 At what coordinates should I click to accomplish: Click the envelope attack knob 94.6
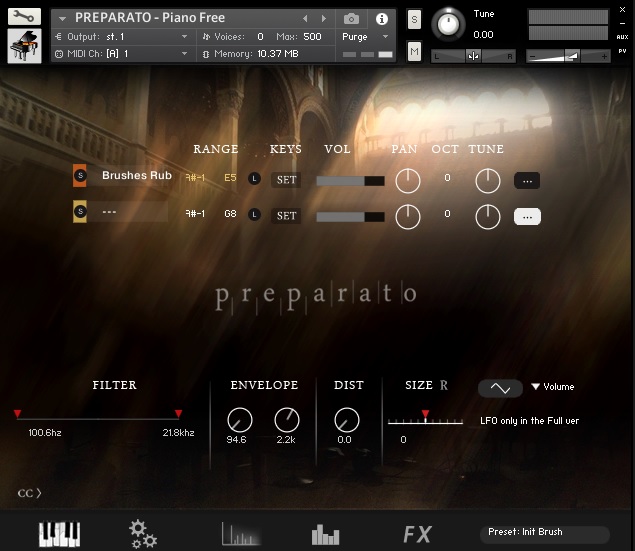coord(240,420)
